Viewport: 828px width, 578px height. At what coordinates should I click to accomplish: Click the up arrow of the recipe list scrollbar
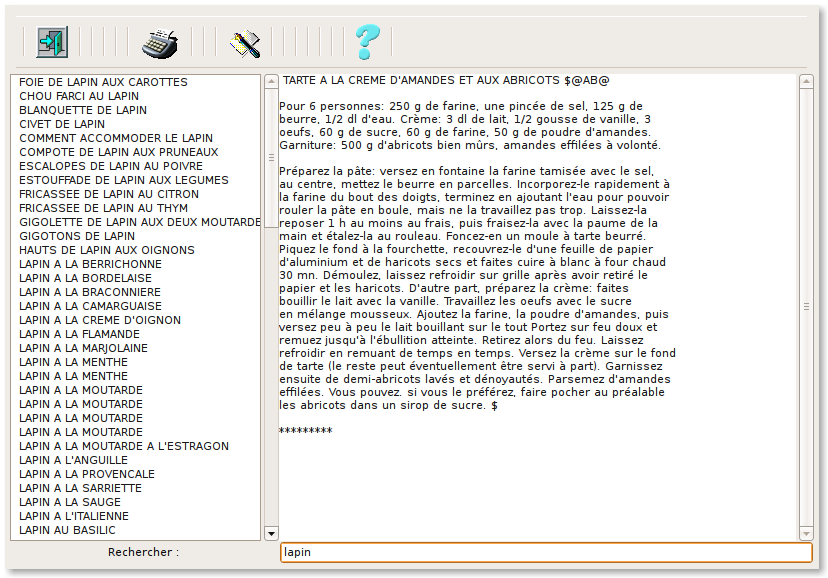271,82
